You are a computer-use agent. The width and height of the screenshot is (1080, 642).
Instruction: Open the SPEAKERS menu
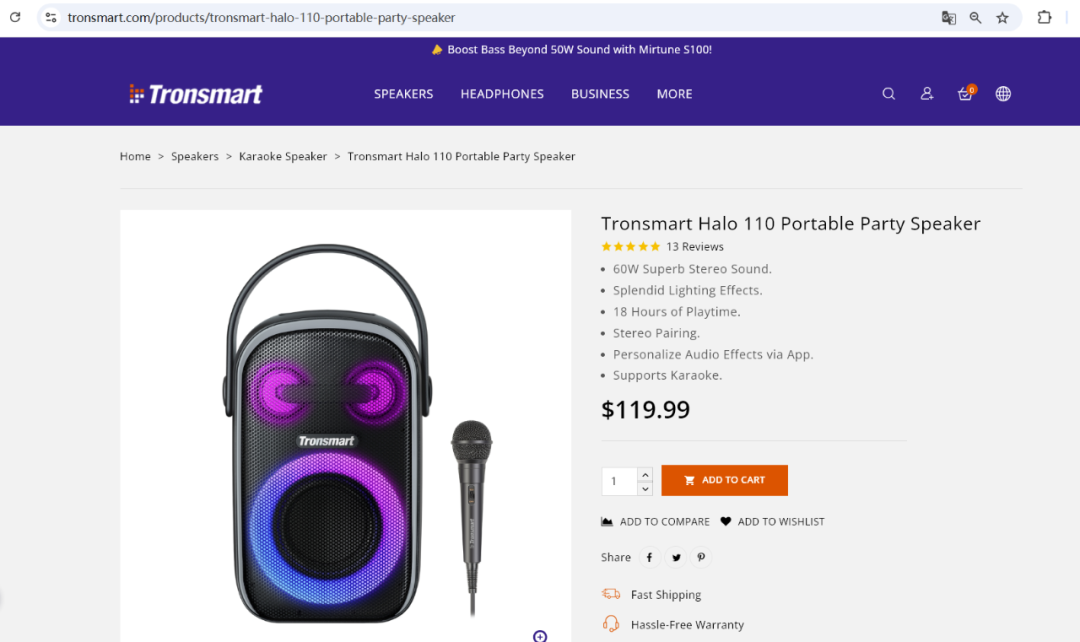click(x=404, y=94)
